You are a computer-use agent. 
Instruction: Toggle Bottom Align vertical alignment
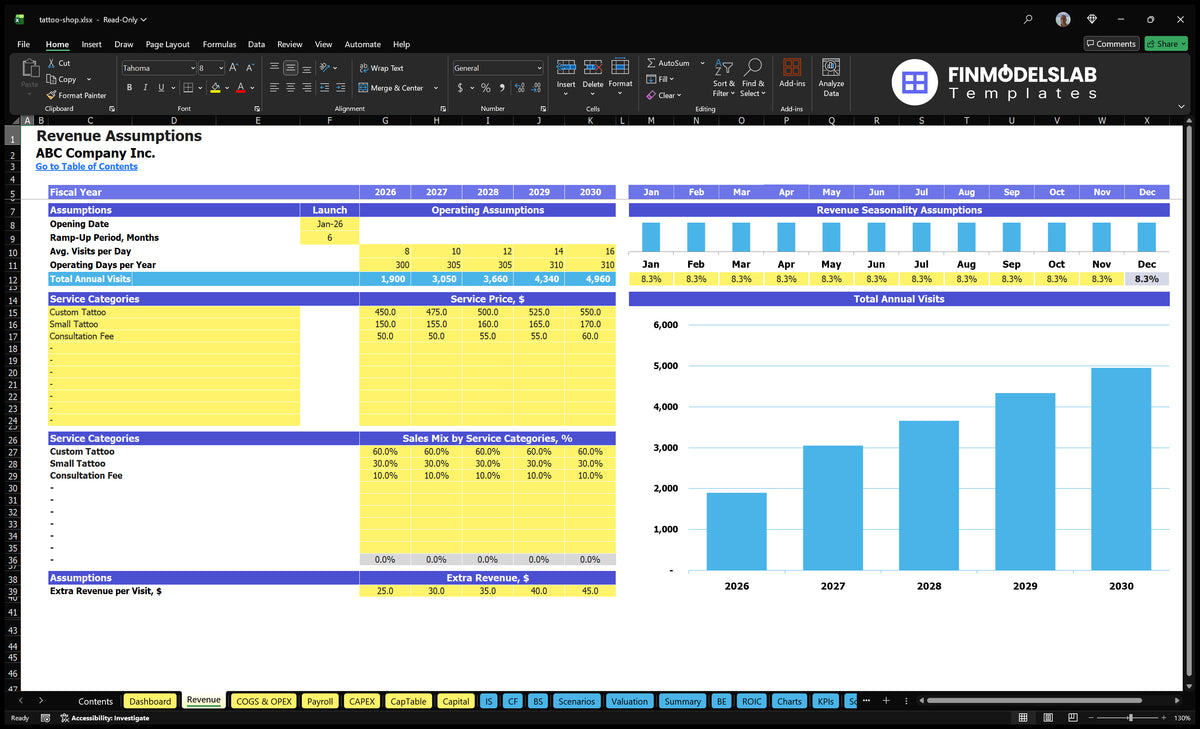307,68
